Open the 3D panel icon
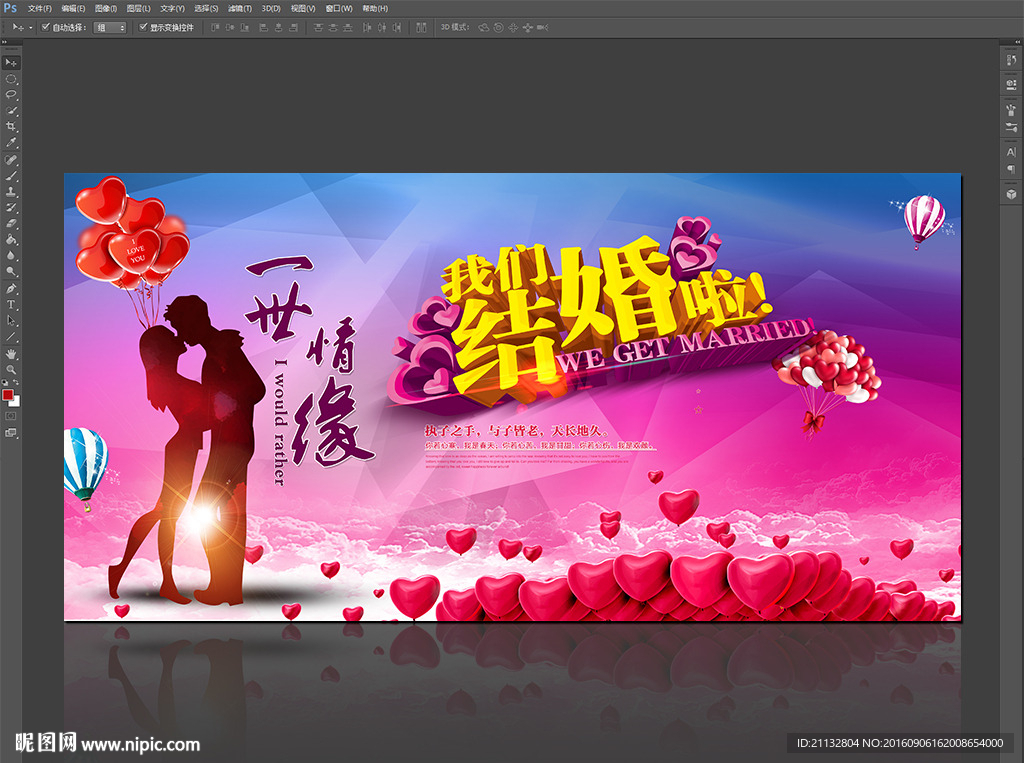The width and height of the screenshot is (1024, 763). coord(1011,194)
